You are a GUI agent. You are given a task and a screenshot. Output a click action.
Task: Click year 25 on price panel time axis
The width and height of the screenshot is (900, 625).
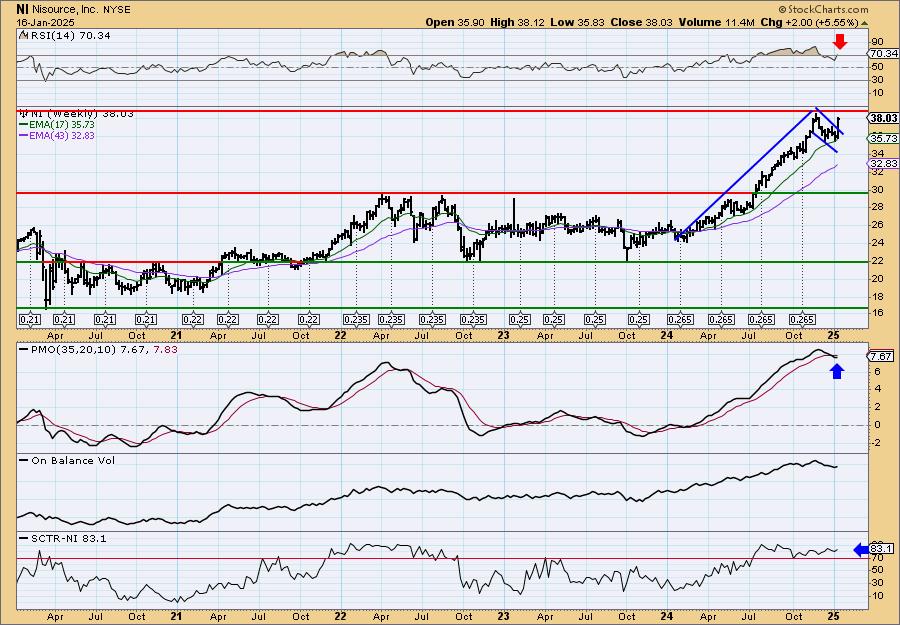[x=835, y=335]
